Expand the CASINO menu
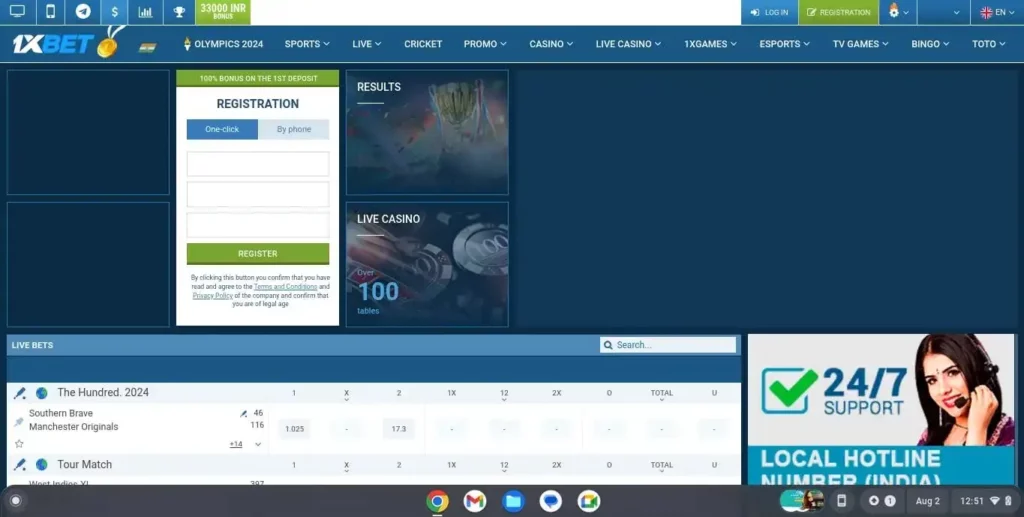 551,44
